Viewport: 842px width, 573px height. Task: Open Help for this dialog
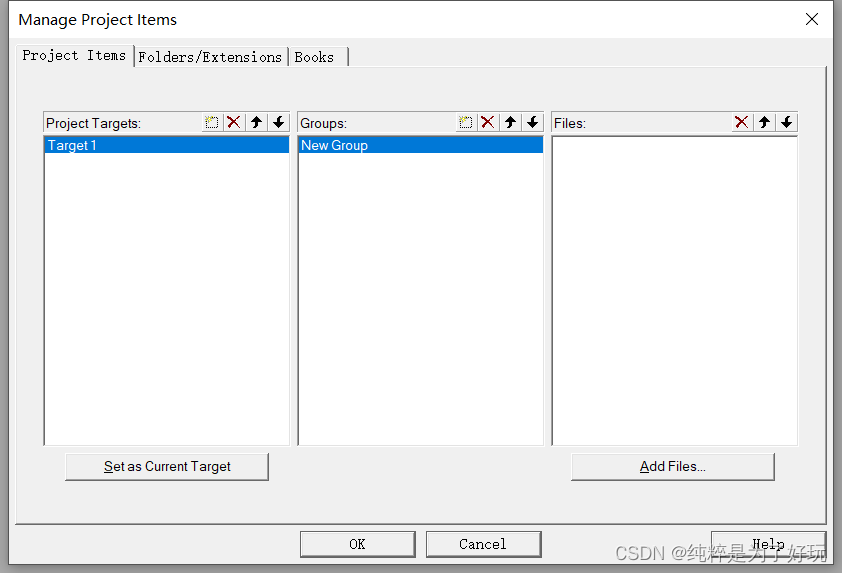[768, 544]
